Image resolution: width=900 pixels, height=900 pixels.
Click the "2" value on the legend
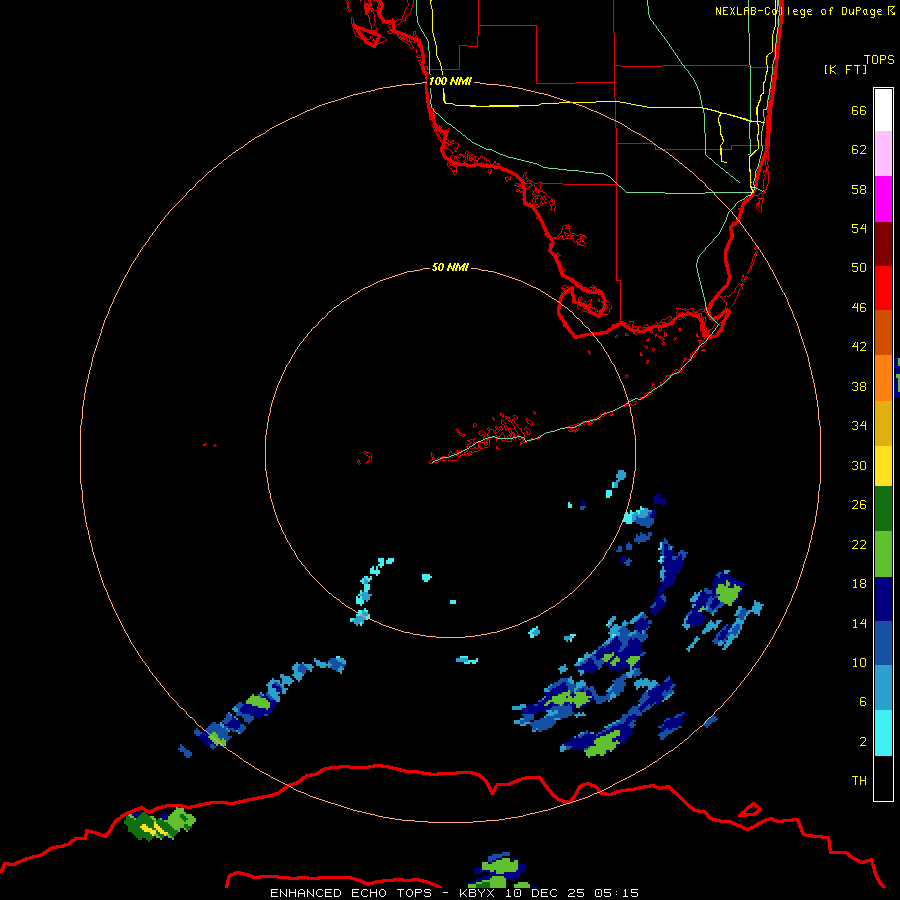coord(862,741)
